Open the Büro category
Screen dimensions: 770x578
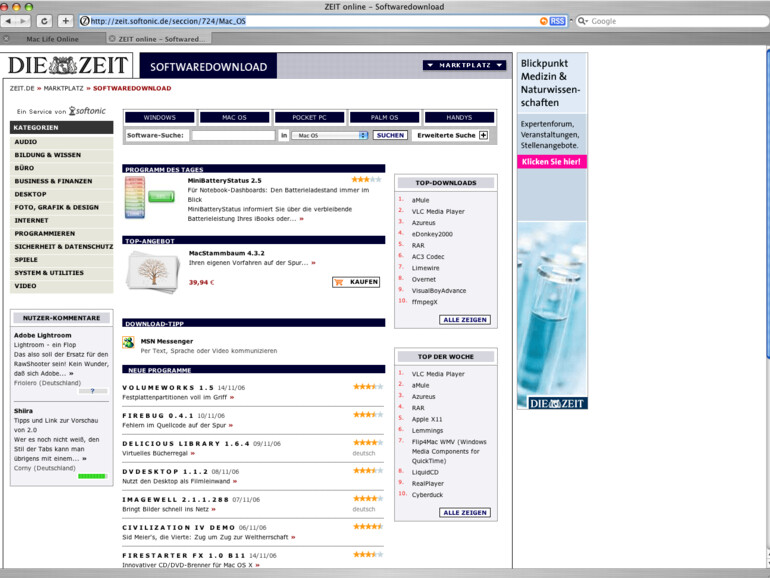61,168
